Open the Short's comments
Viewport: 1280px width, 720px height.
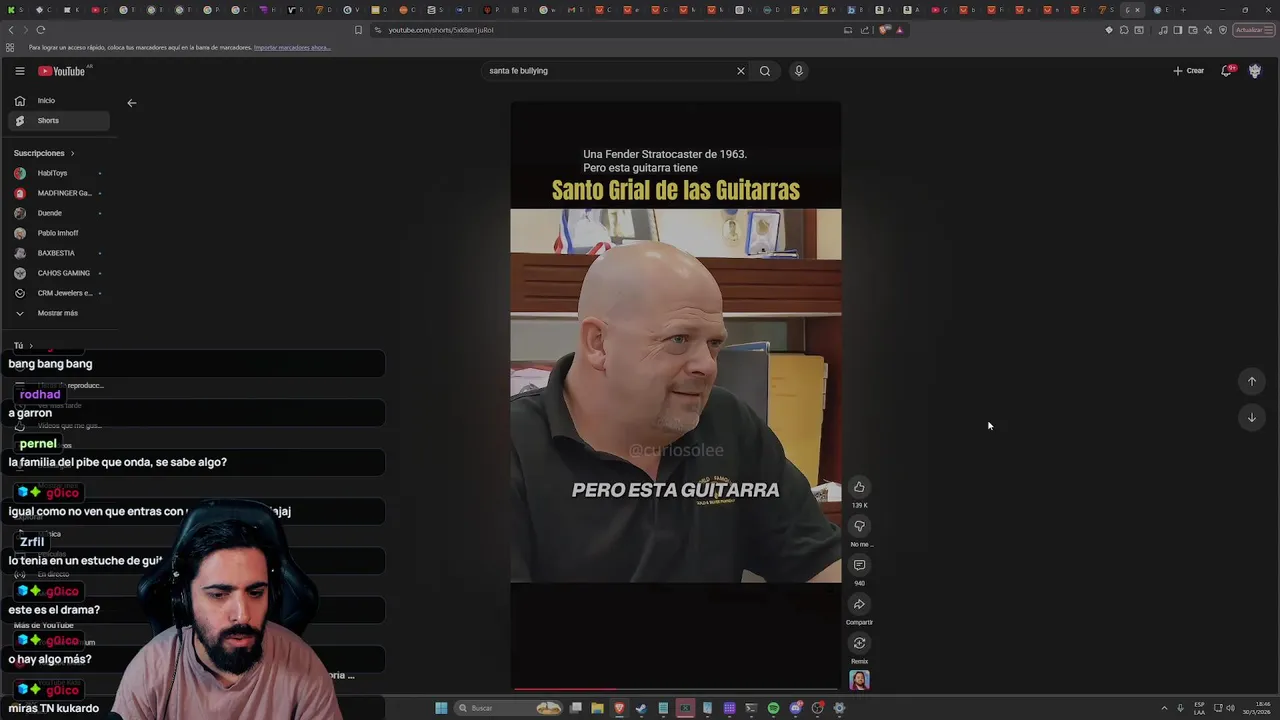pos(859,565)
